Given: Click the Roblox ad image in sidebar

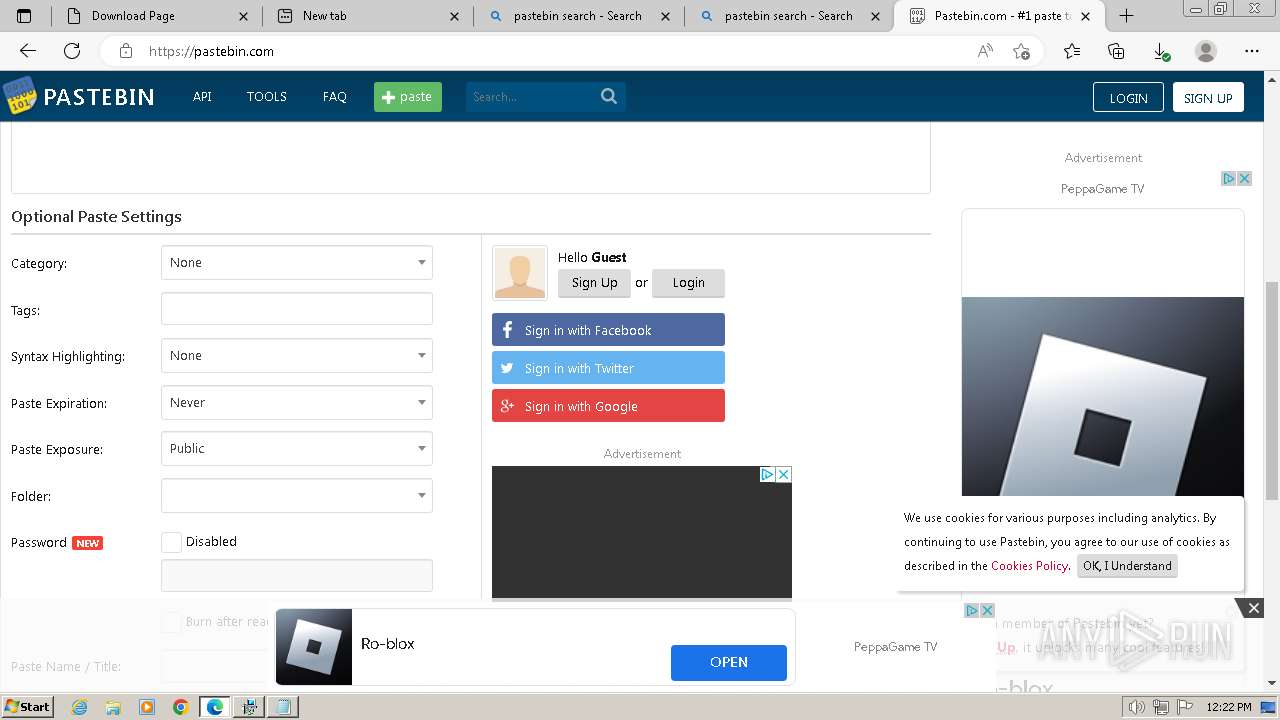Looking at the screenshot, I should [x=1103, y=397].
